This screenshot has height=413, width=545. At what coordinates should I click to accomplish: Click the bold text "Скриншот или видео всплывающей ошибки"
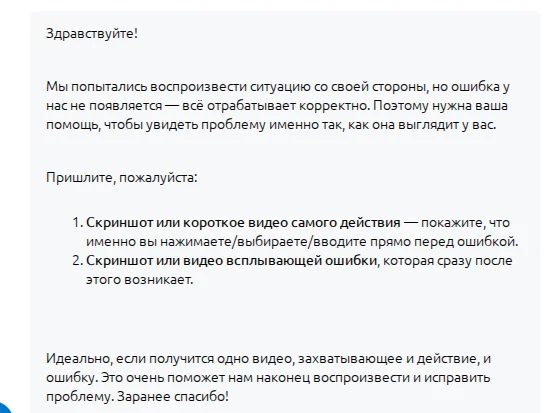tap(231, 261)
